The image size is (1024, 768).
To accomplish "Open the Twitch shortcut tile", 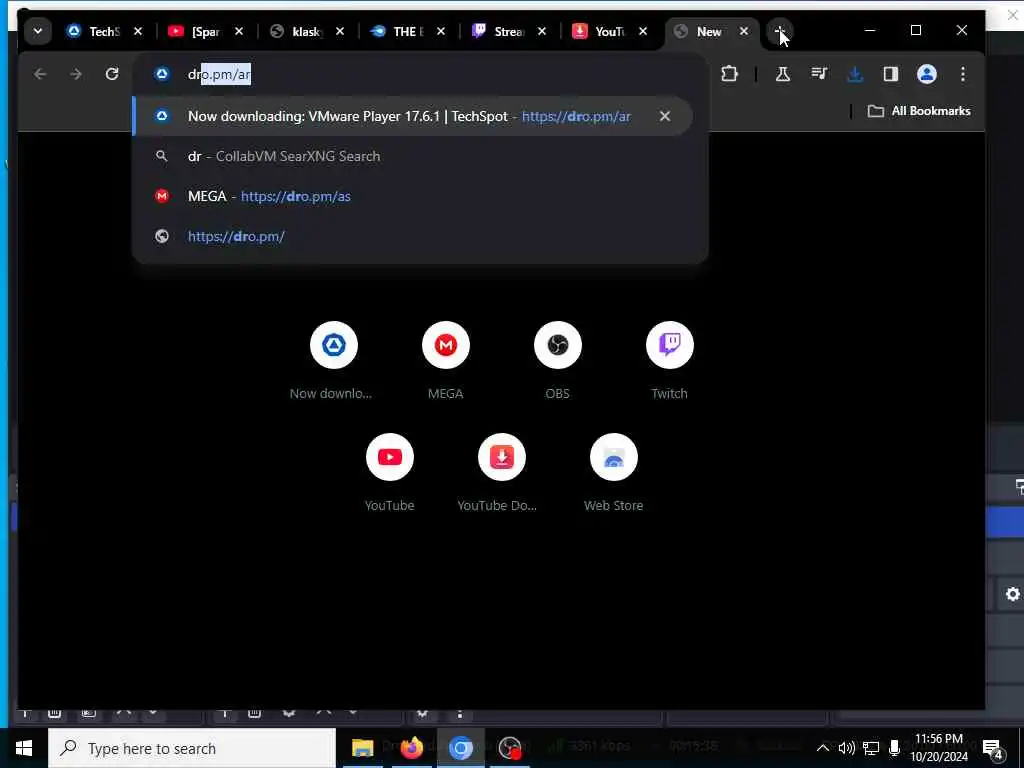I will [669, 359].
